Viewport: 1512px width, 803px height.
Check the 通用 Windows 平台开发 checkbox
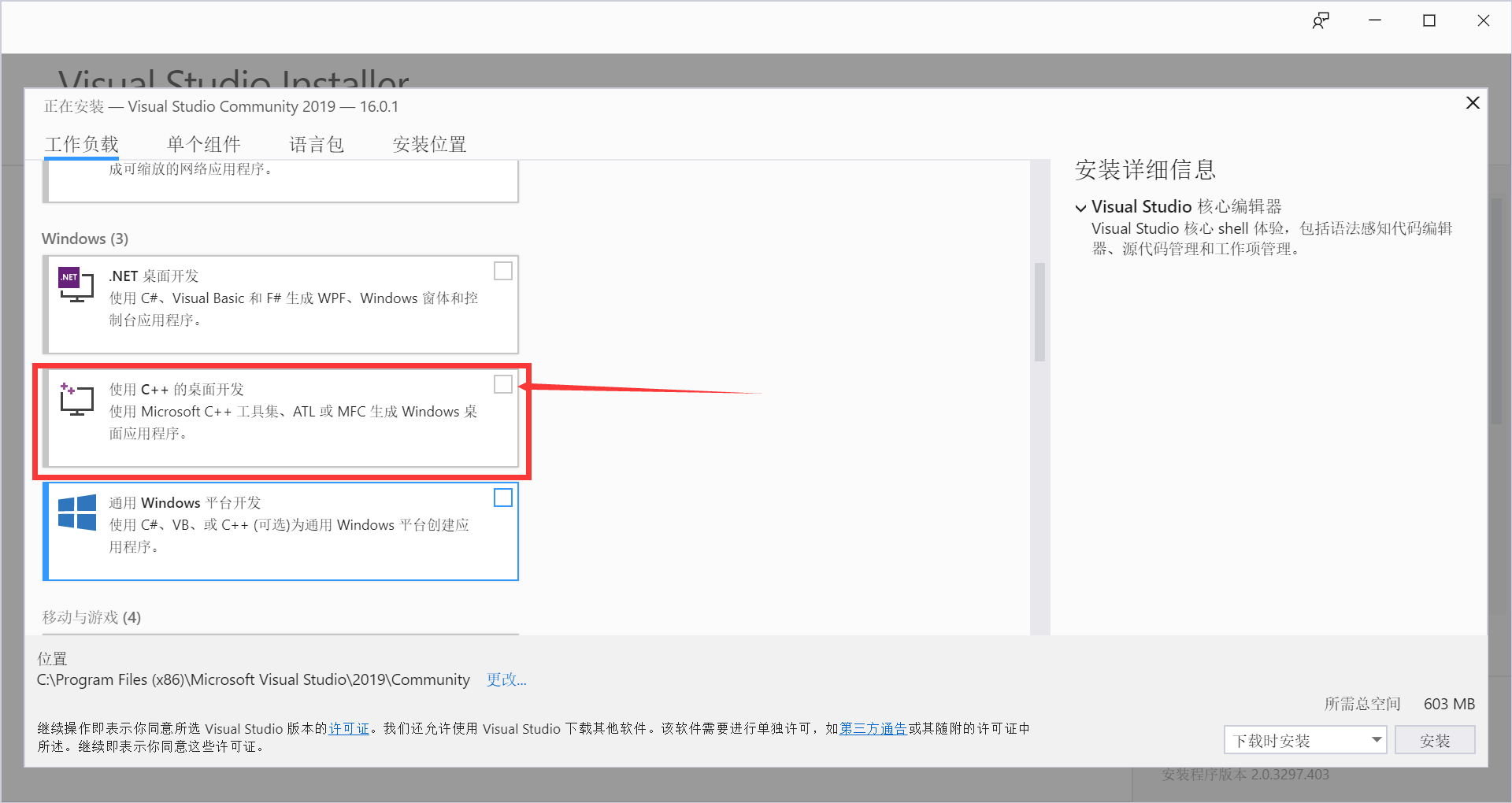pos(503,498)
